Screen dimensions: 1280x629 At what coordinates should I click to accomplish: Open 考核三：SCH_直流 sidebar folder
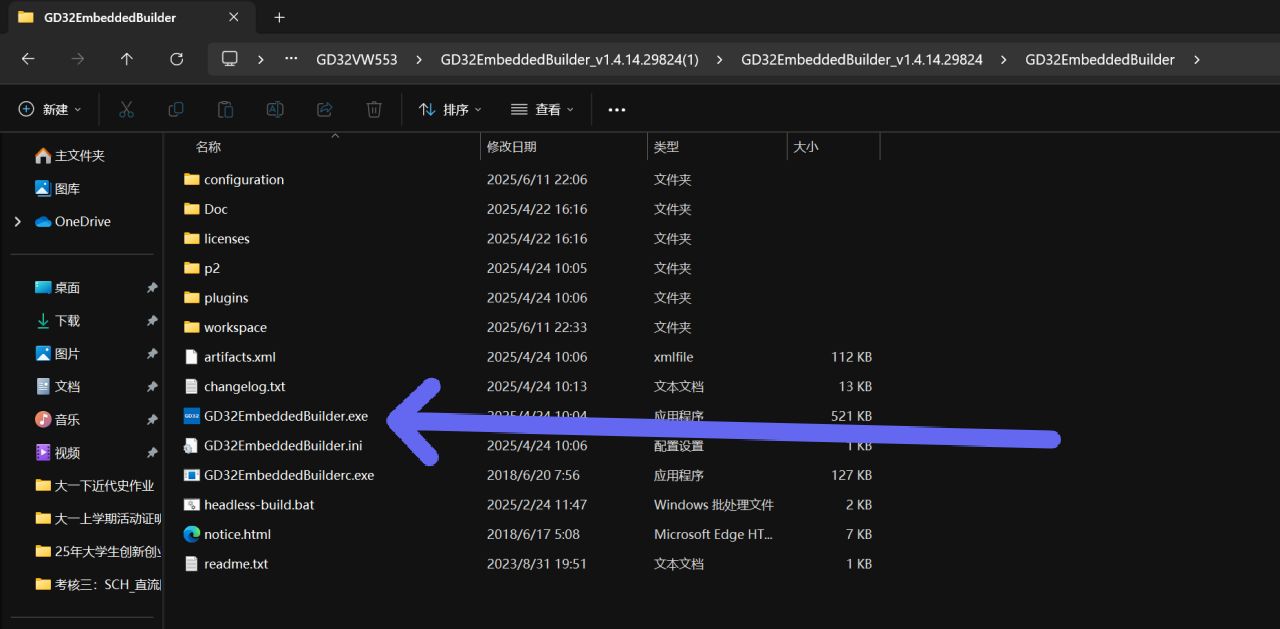[x=97, y=584]
